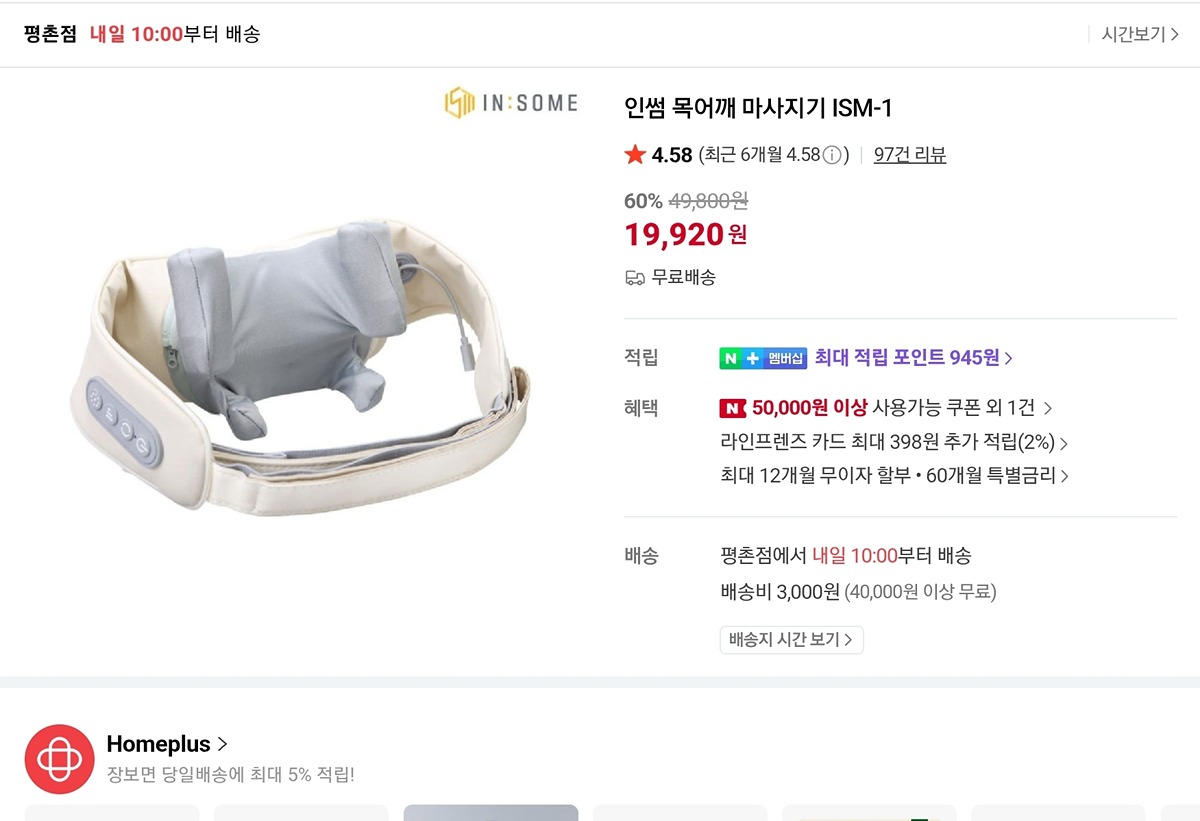Click the red Homeplus logo icon

(59, 759)
